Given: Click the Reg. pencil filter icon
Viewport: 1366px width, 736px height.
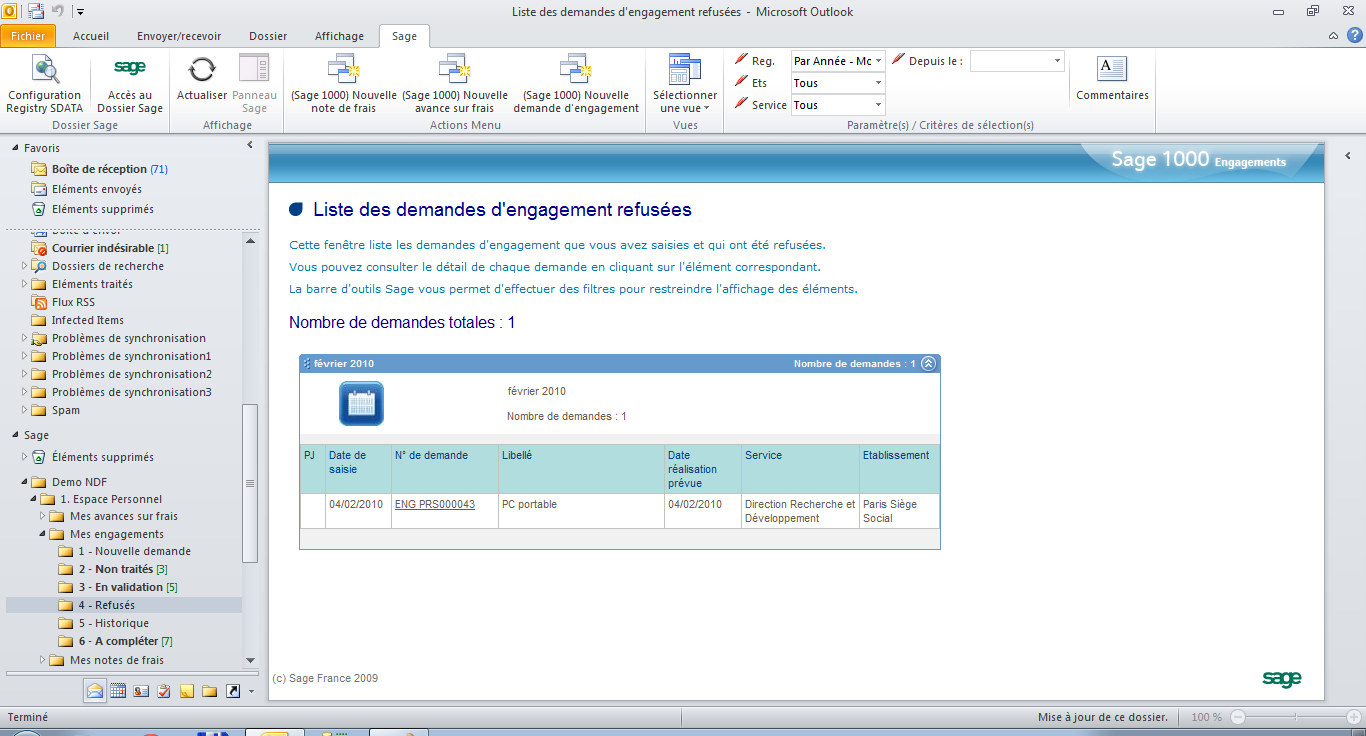Looking at the screenshot, I should (x=741, y=60).
